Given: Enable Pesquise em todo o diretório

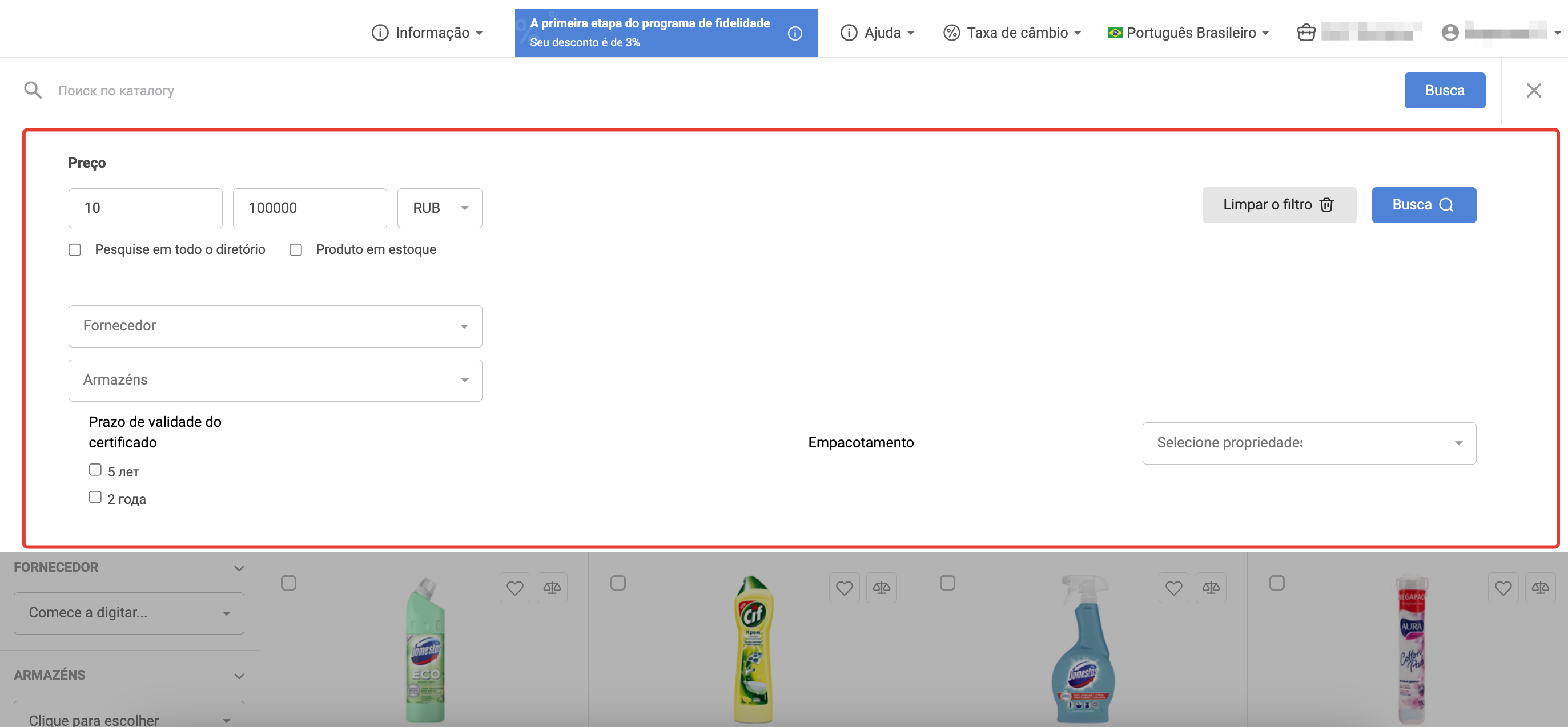Looking at the screenshot, I should [75, 250].
